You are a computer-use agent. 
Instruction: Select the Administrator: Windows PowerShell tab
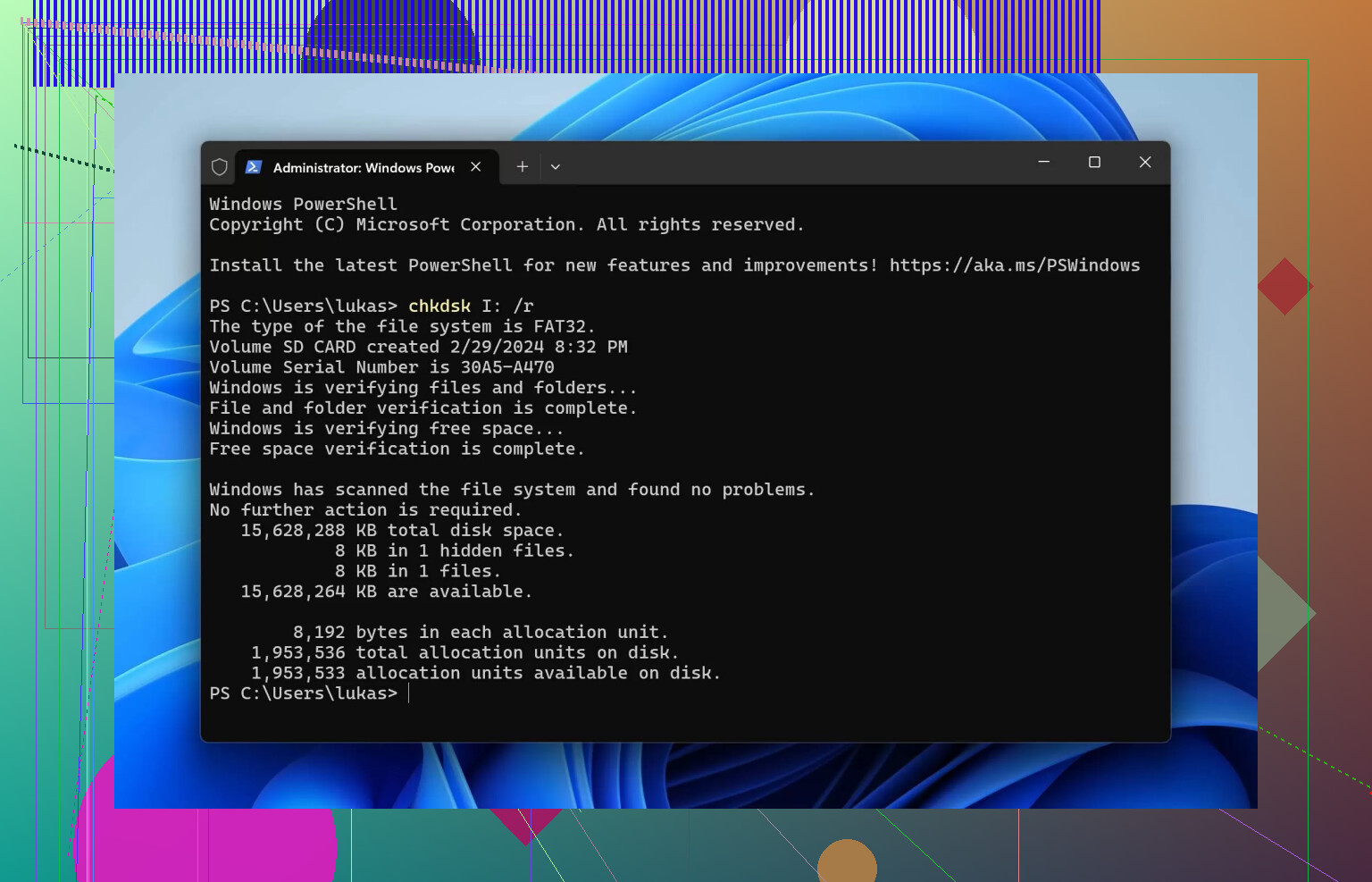(363, 167)
